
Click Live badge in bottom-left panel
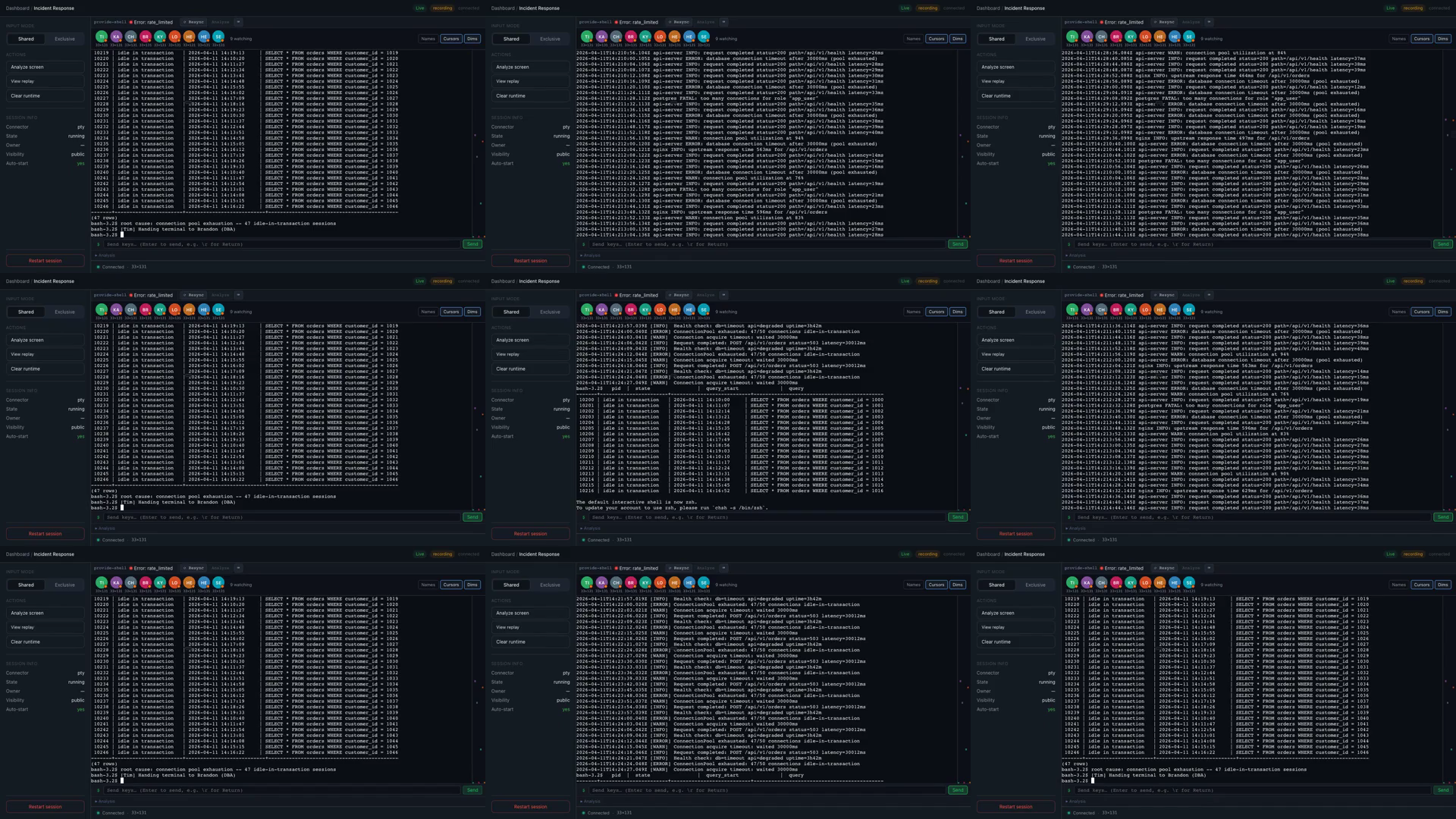coord(419,554)
